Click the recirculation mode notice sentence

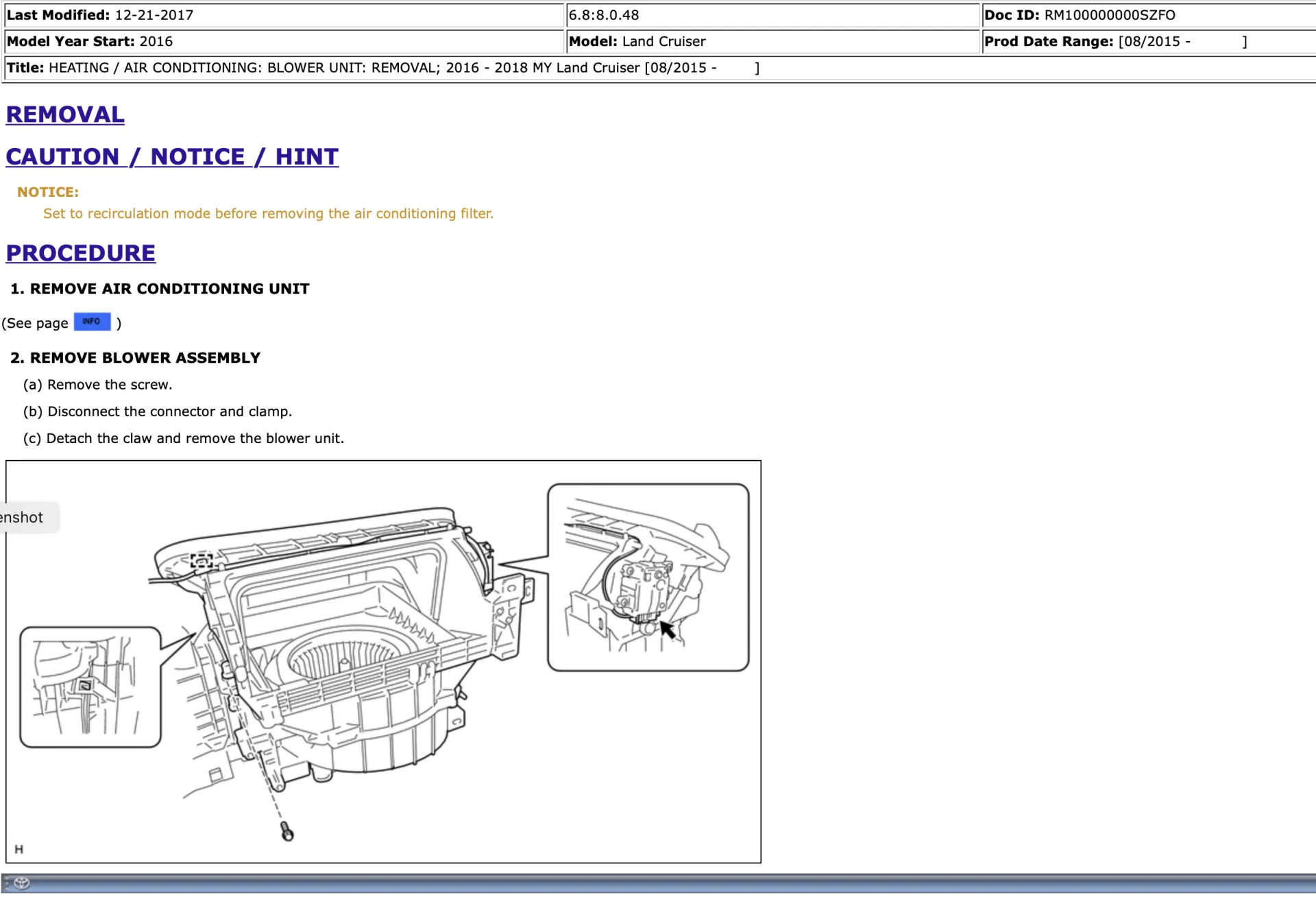tap(268, 213)
